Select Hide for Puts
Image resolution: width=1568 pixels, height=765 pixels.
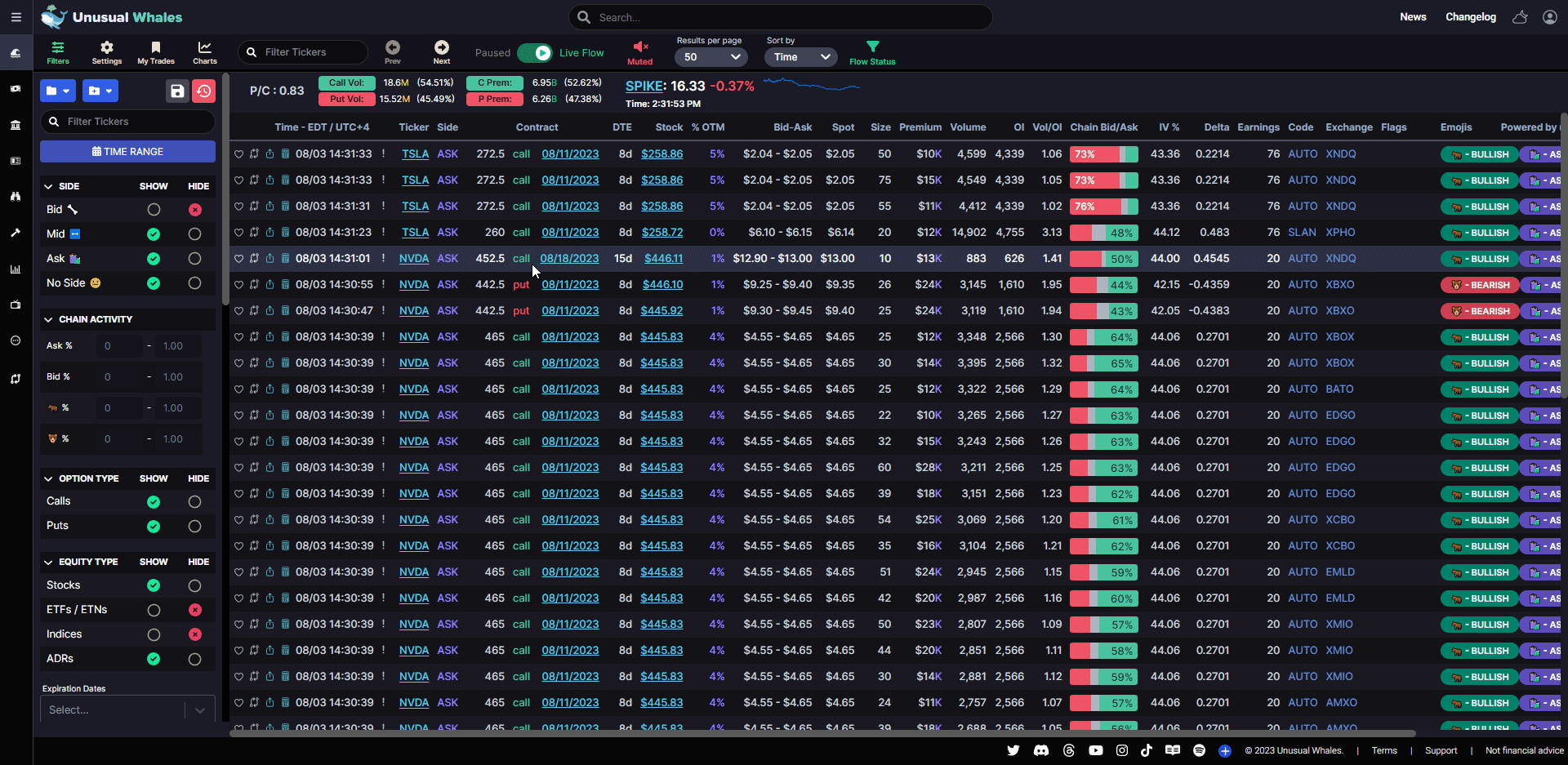click(194, 527)
